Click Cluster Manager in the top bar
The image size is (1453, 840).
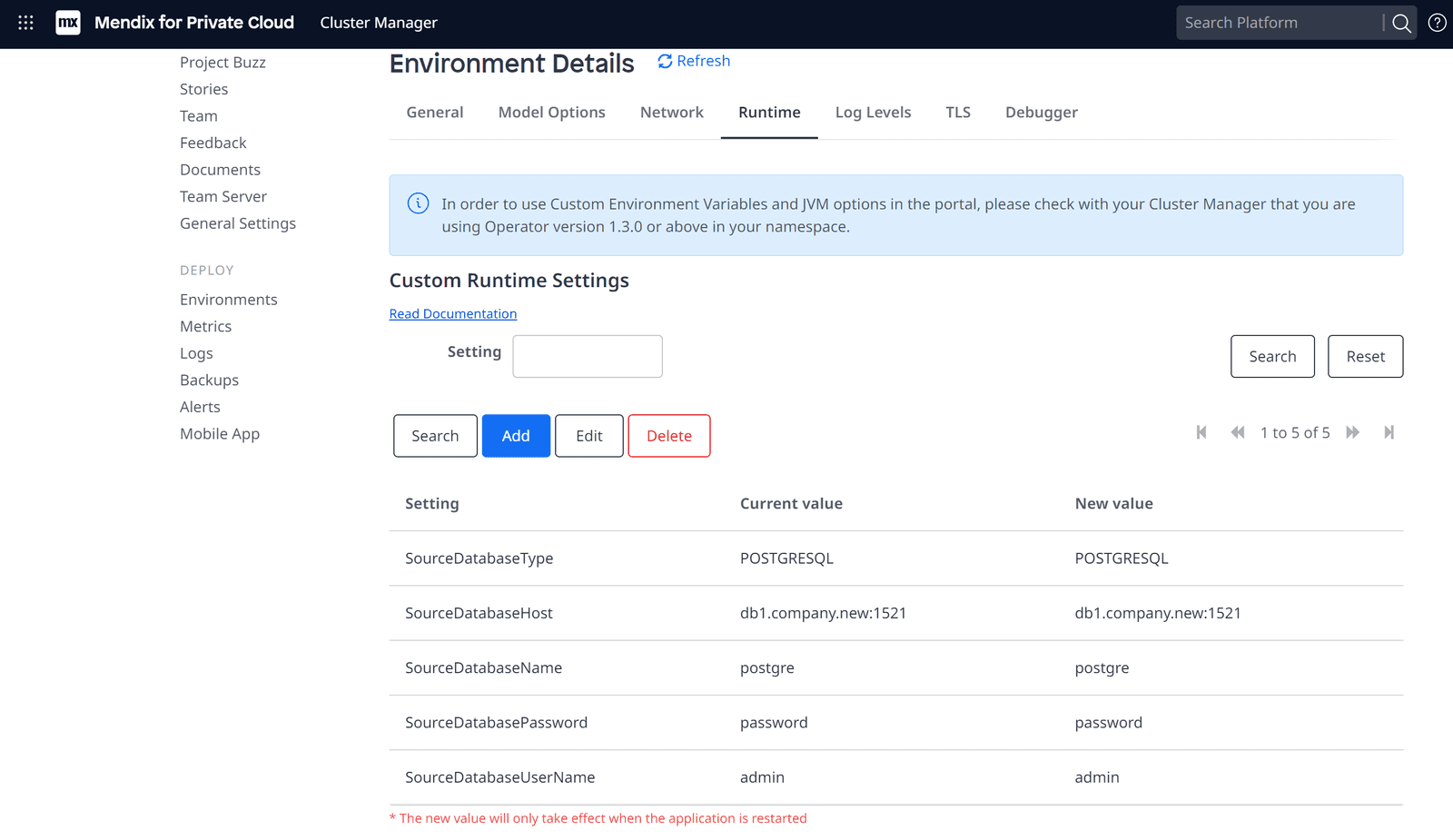pos(379,23)
